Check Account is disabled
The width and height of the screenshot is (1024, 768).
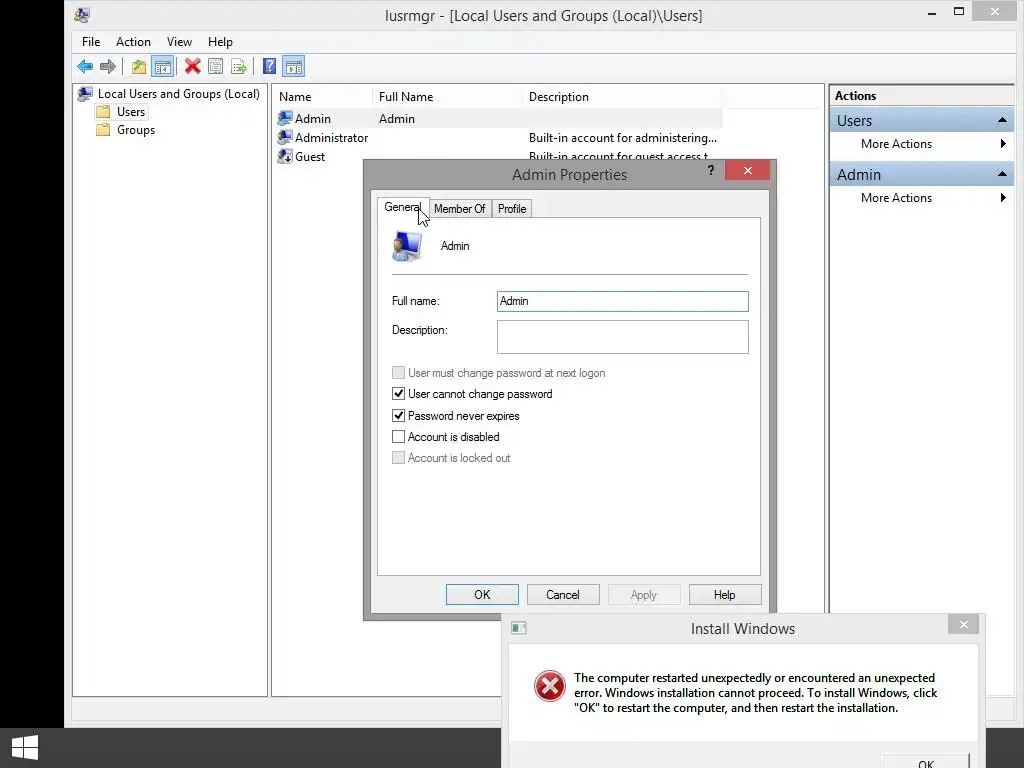coord(398,436)
